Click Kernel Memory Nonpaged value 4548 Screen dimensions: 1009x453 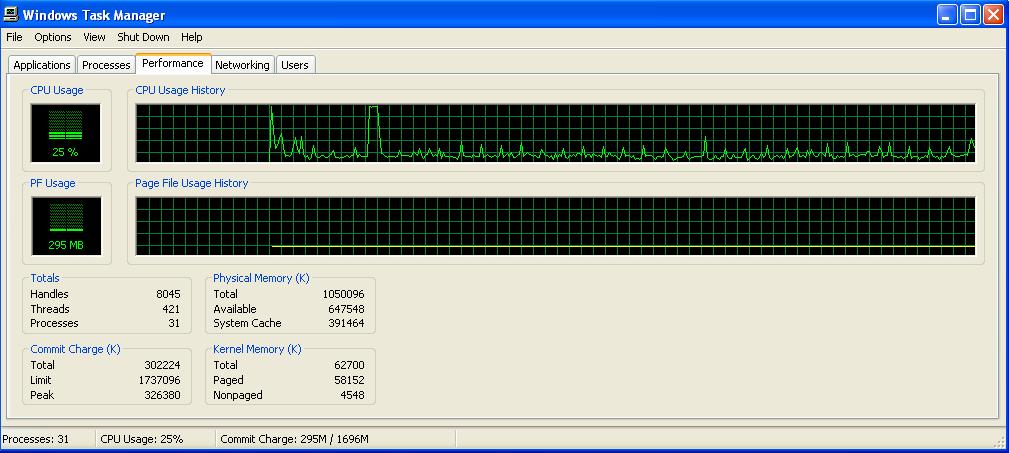point(353,395)
